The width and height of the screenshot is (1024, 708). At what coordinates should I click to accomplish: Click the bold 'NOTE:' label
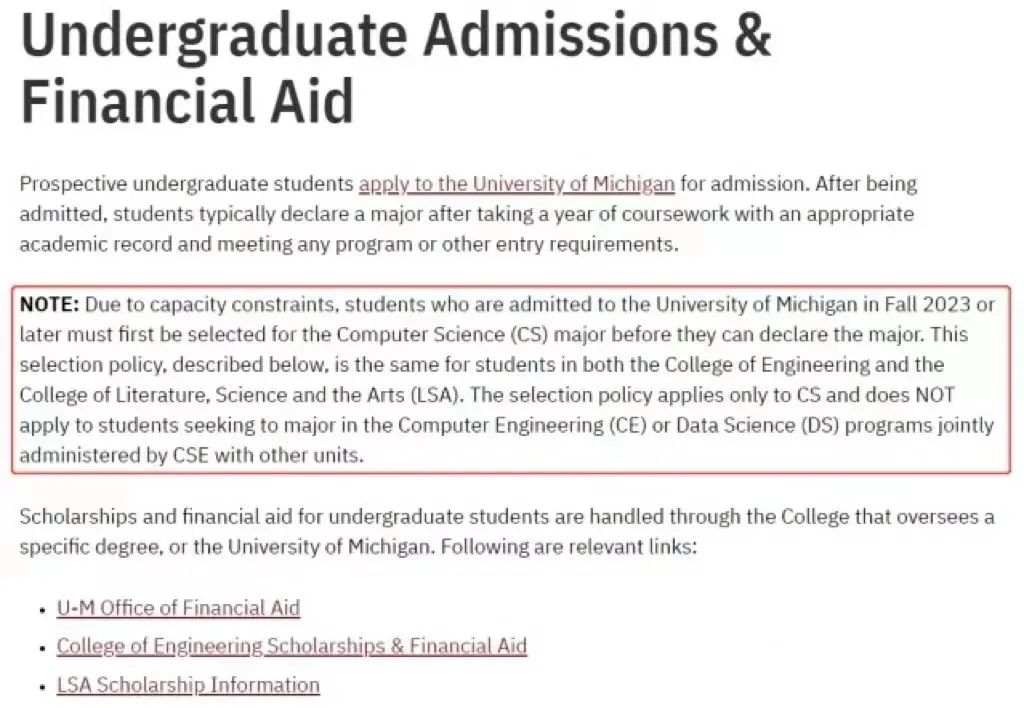click(50, 304)
